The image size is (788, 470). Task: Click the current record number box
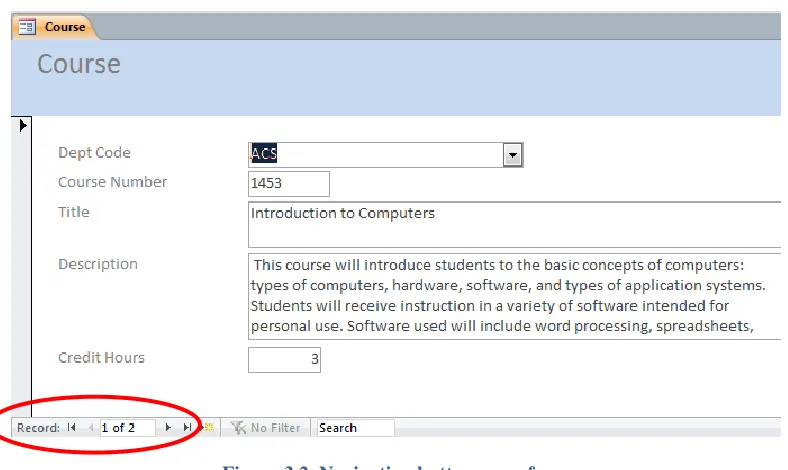(127, 428)
